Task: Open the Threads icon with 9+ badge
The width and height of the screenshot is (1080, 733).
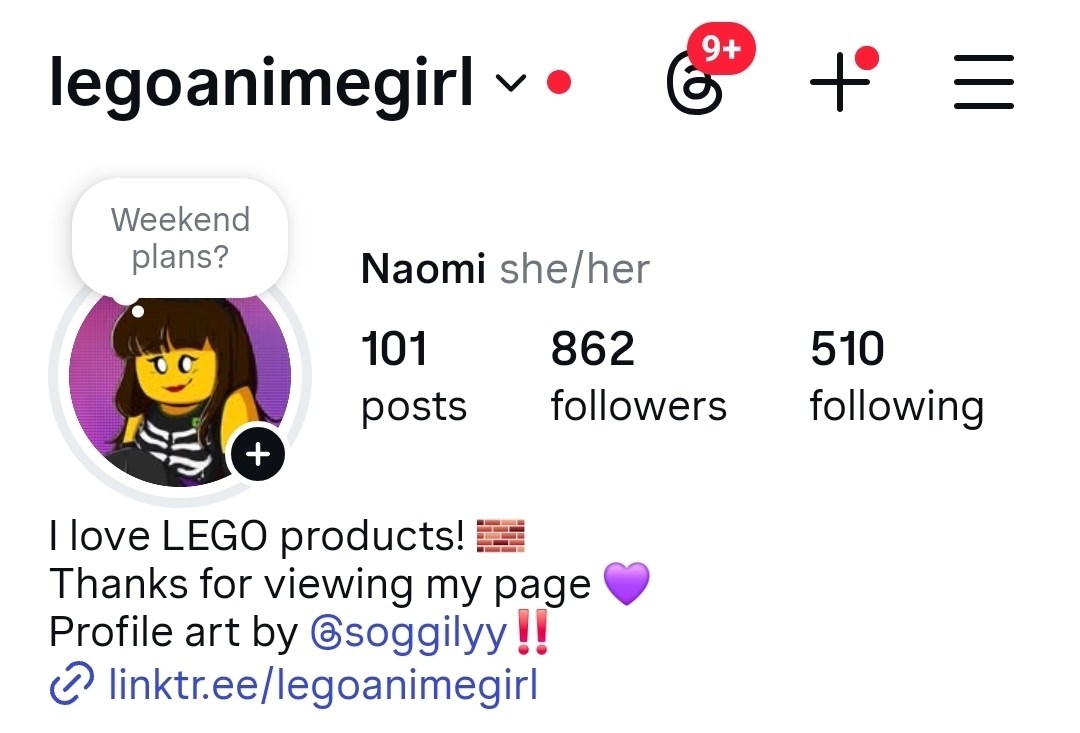Action: [696, 84]
